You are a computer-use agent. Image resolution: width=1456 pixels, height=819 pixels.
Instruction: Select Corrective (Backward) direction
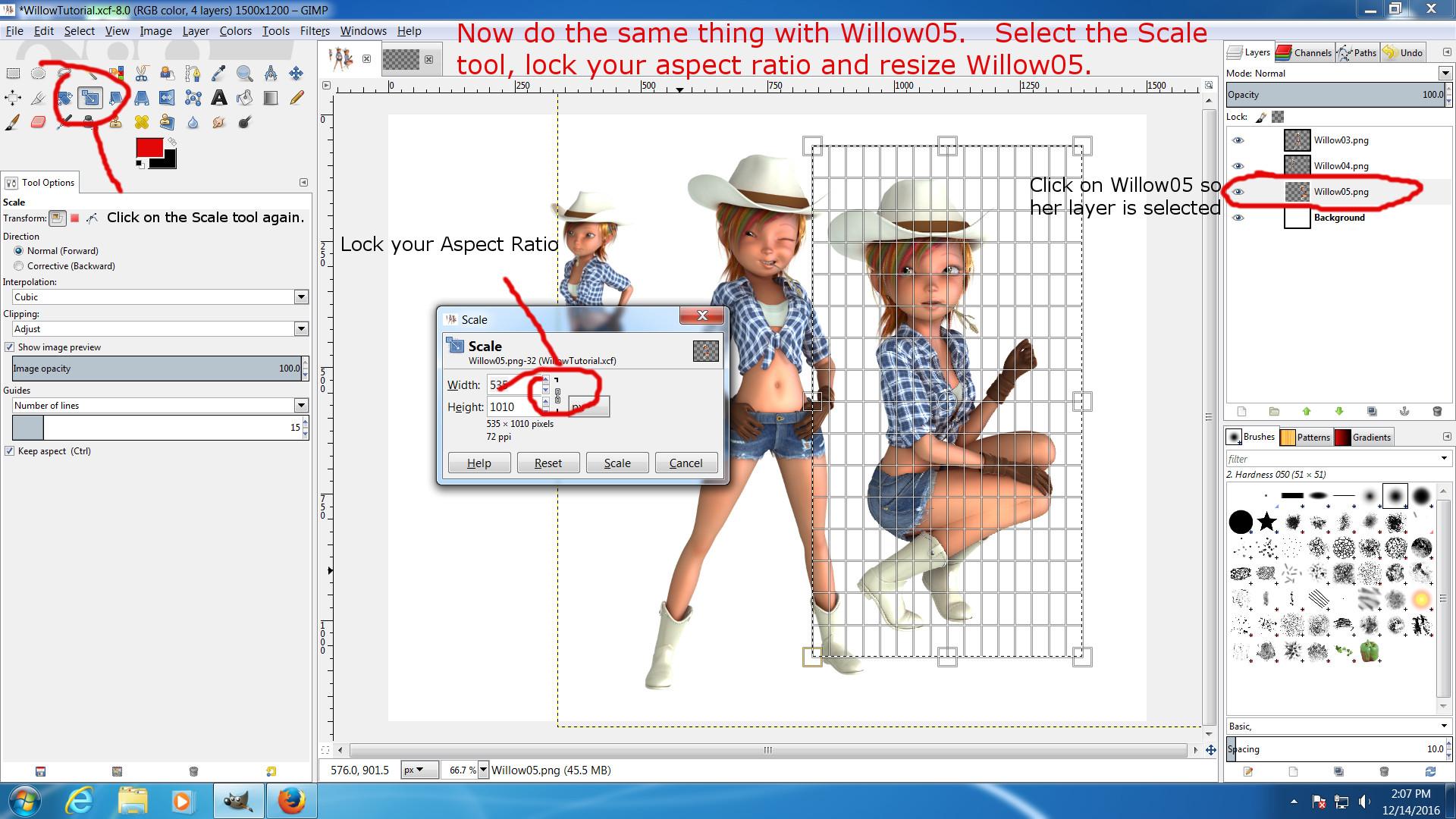point(19,266)
